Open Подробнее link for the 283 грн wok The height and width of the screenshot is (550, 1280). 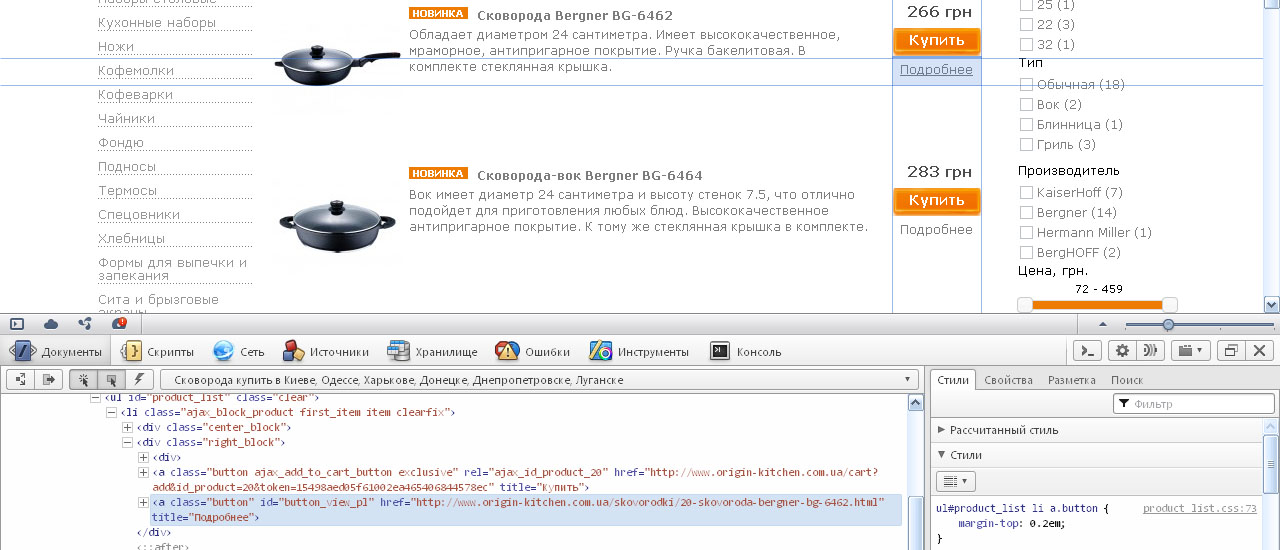(936, 230)
